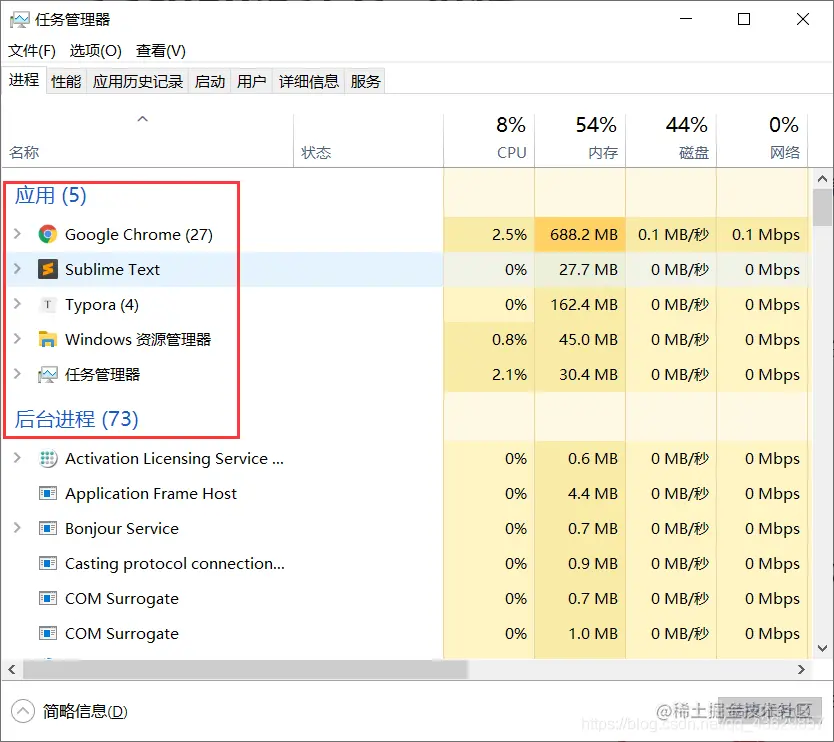This screenshot has height=742, width=834.
Task: Click the 后台进程 (73) group heading
Action: coord(76,419)
